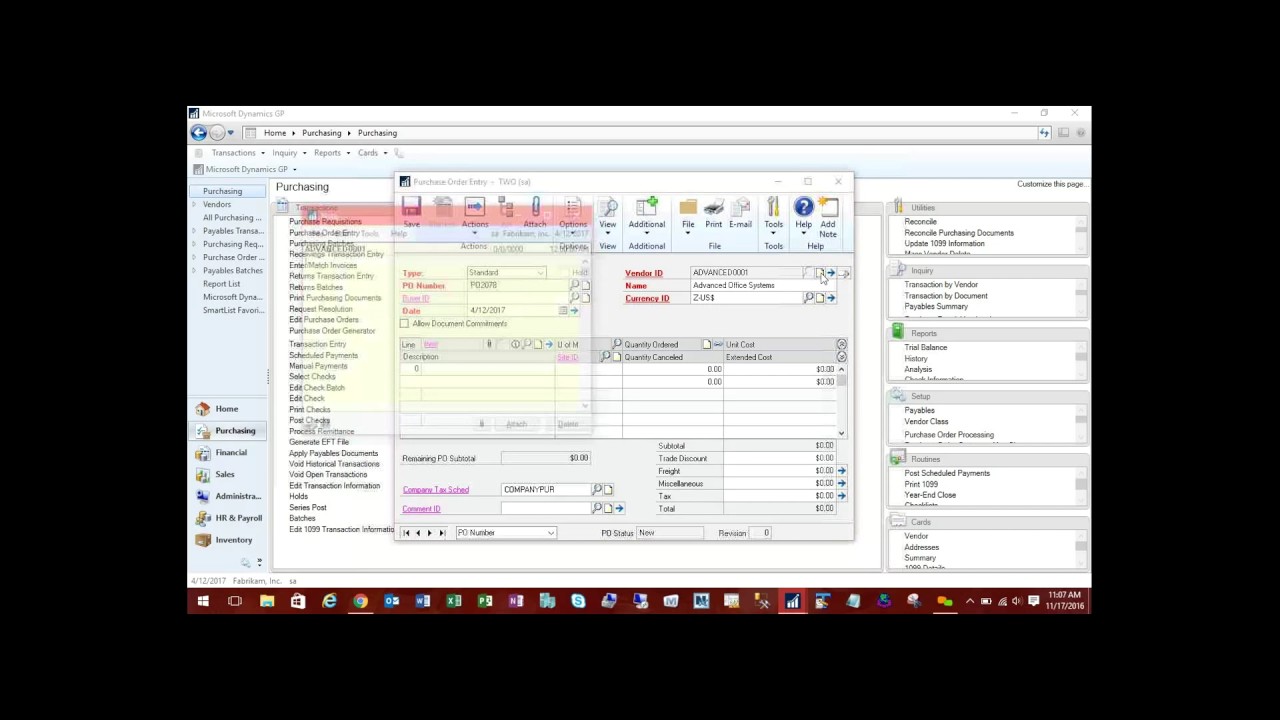
Task: Open the Transactions menu dropdown
Action: coord(238,153)
